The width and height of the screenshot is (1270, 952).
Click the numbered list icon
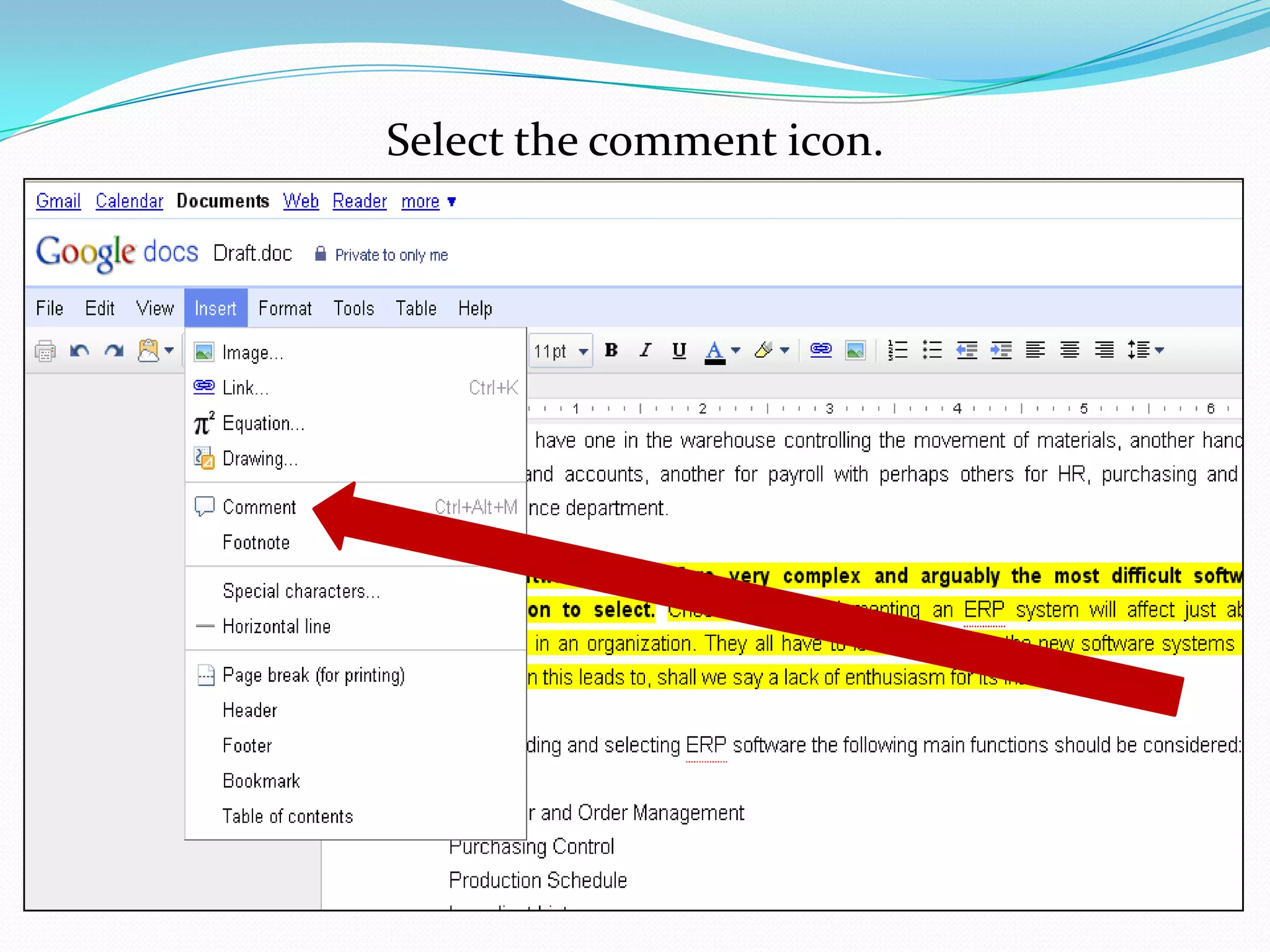click(x=897, y=350)
